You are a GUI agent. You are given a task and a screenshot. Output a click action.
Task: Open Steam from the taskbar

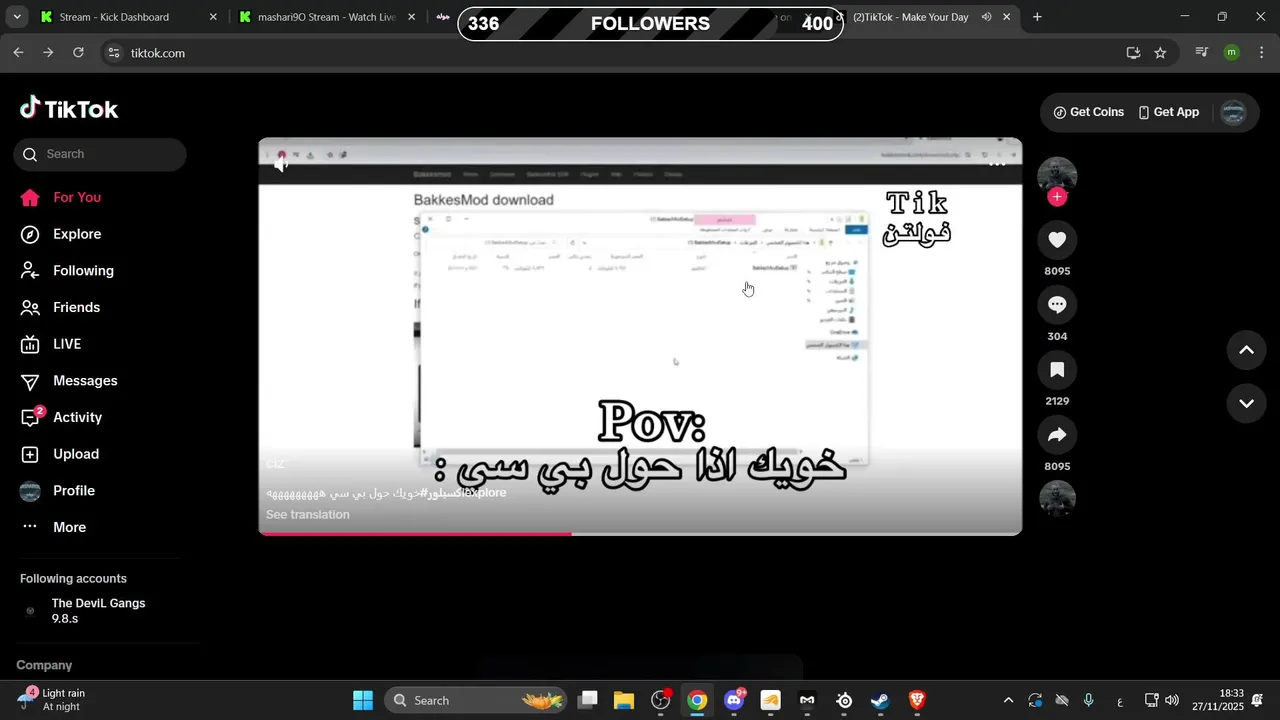tap(880, 700)
